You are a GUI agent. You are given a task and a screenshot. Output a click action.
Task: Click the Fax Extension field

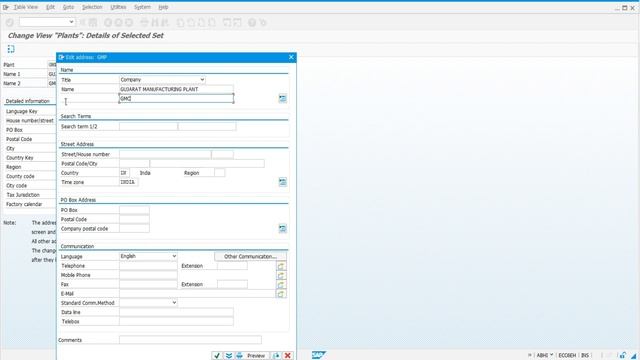pos(232,284)
